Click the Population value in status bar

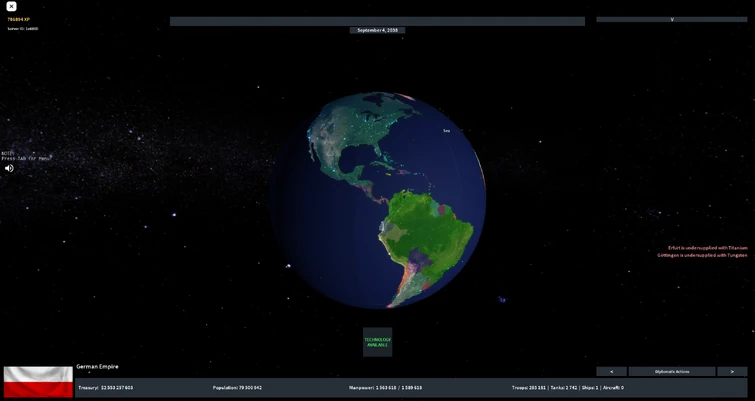pyautogui.click(x=237, y=388)
